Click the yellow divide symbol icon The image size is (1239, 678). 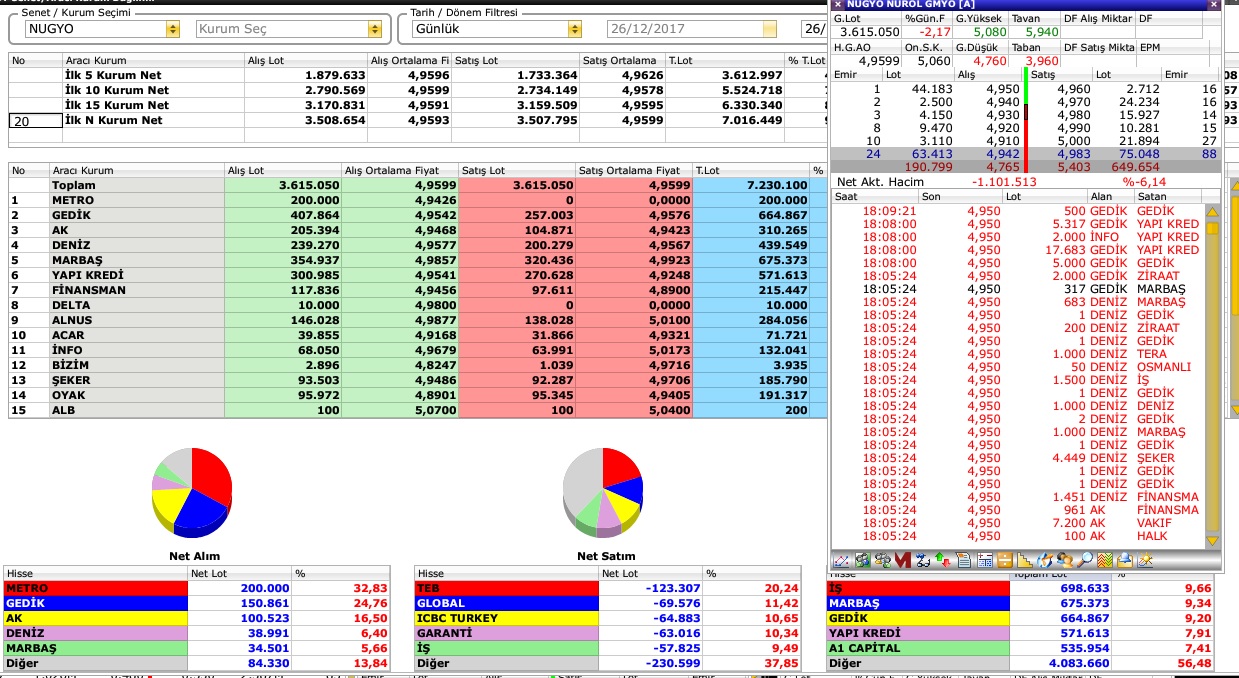click(x=1004, y=560)
